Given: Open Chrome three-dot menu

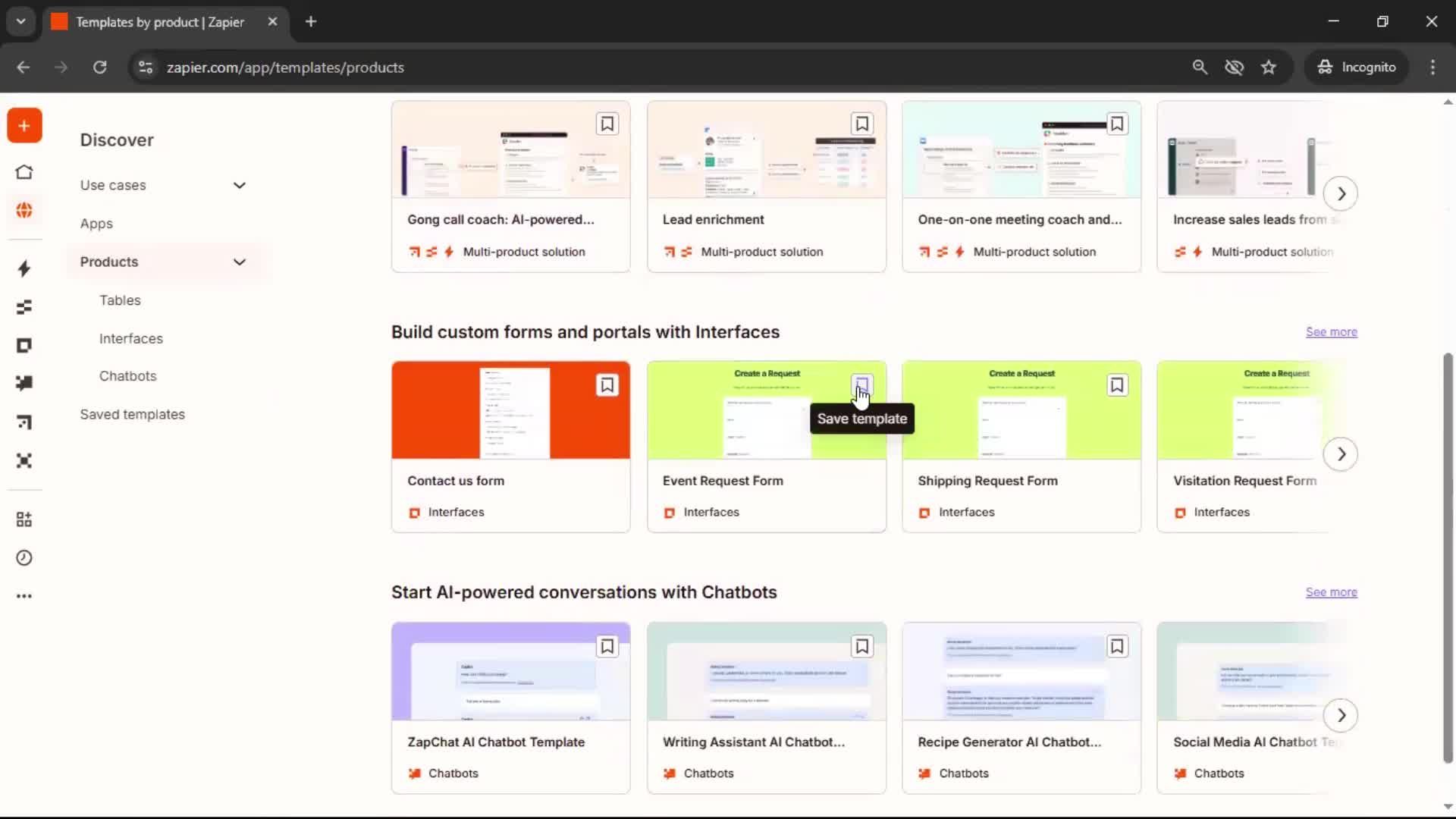Looking at the screenshot, I should click(1432, 67).
